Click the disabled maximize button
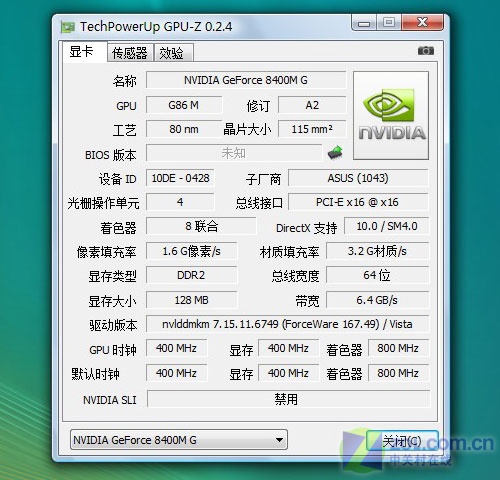Screen dimensions: 500x480 [389, 23]
